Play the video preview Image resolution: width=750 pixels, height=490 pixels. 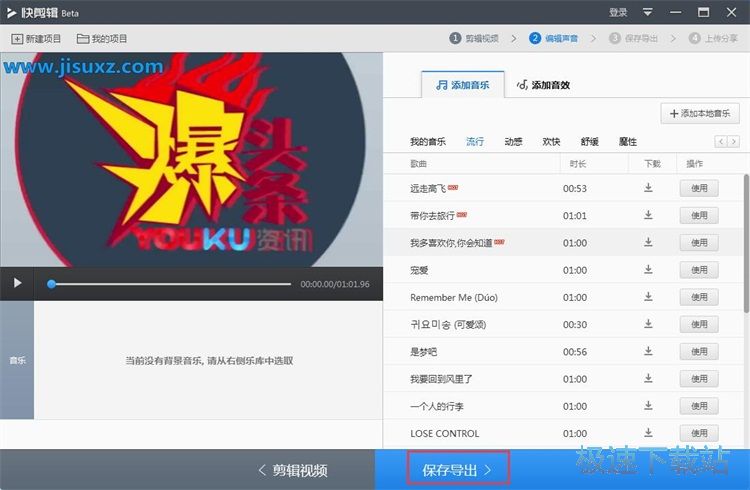click(17, 283)
